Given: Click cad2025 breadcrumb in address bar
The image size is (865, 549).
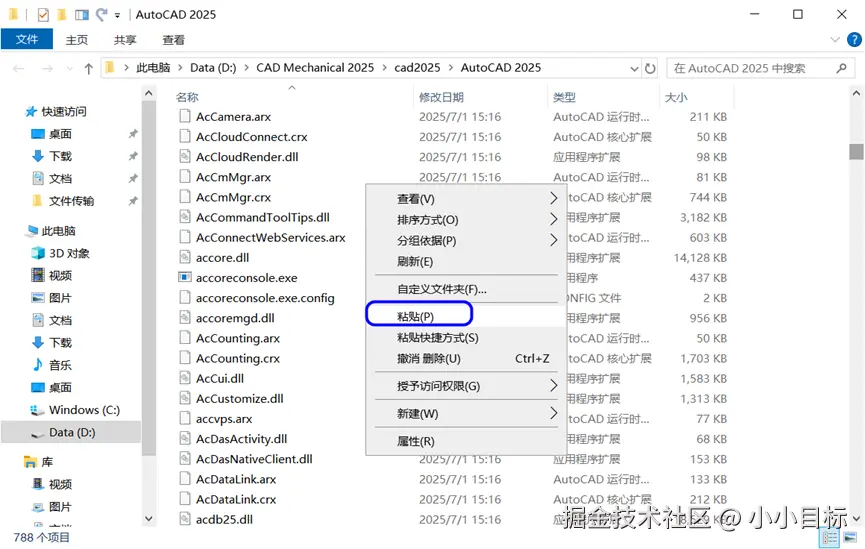Looking at the screenshot, I should tap(417, 68).
